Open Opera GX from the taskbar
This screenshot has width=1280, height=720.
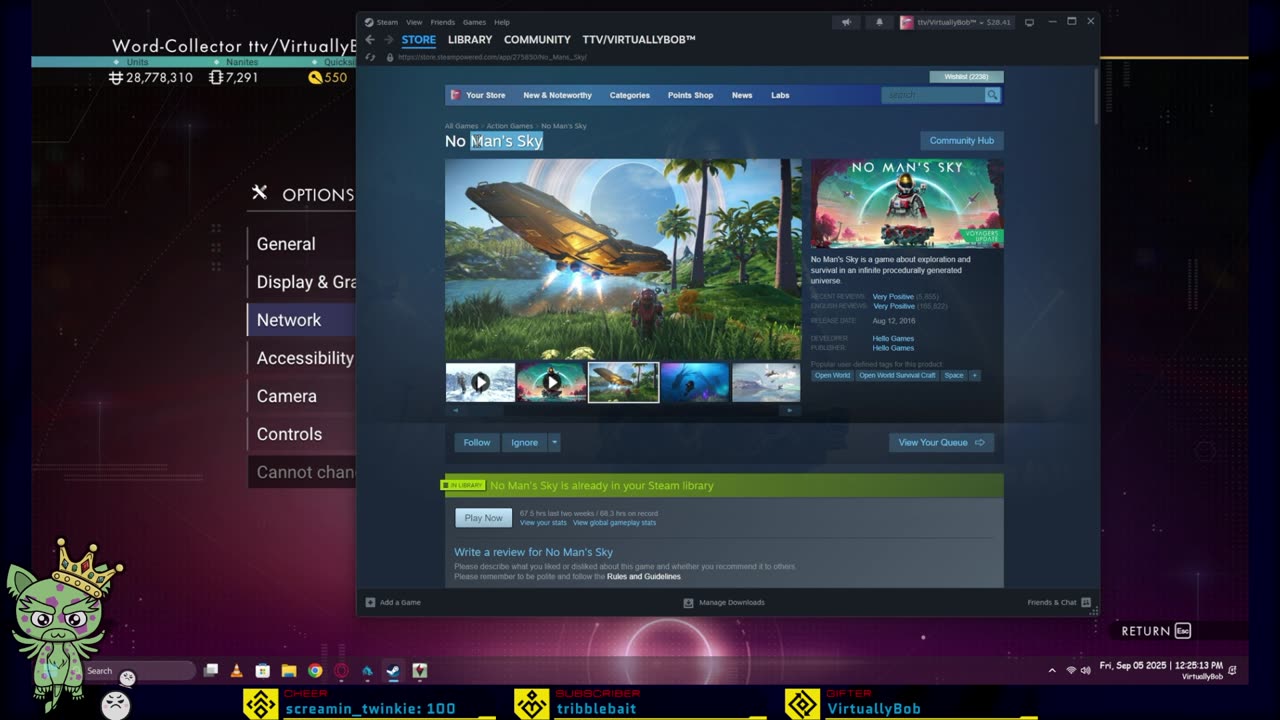click(341, 671)
